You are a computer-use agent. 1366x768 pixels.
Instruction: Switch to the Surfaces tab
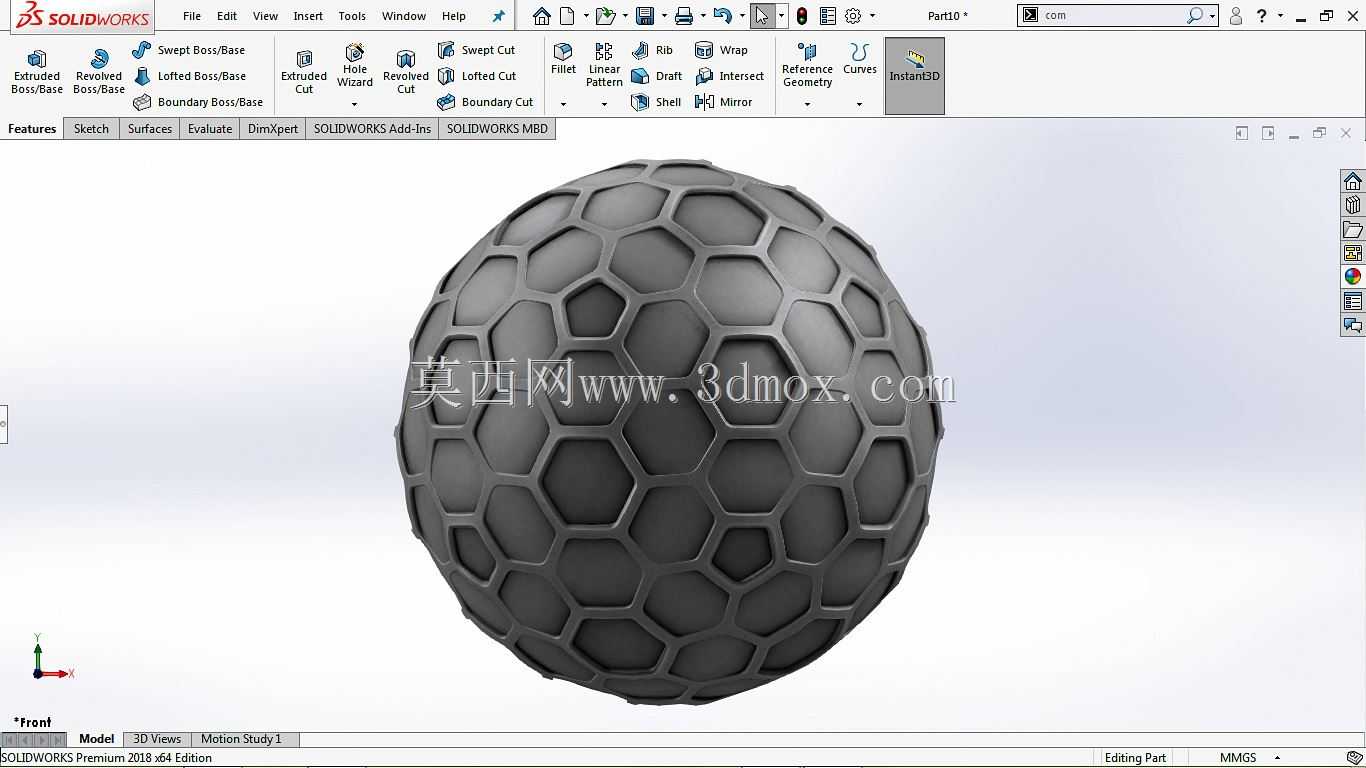[150, 129]
